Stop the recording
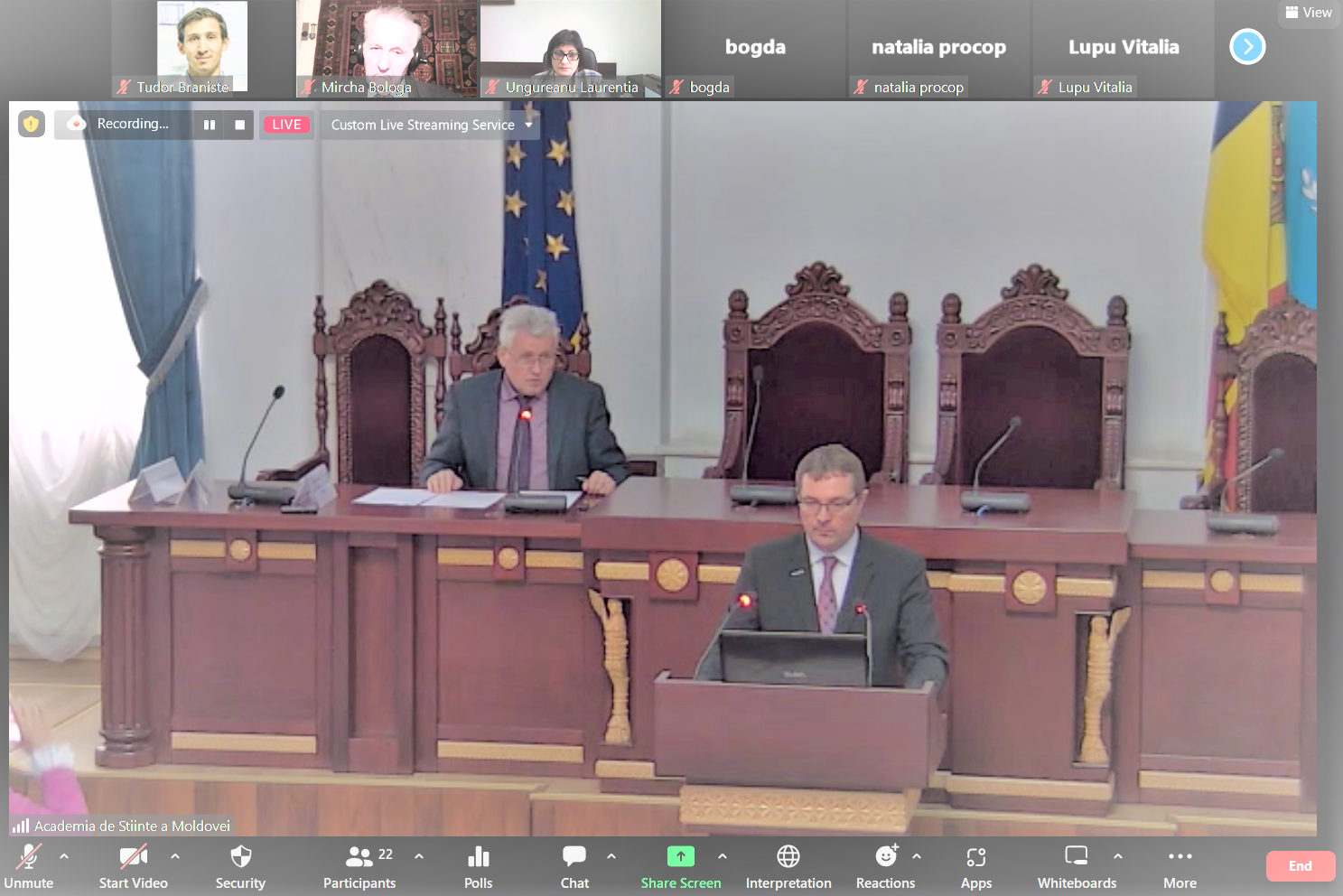This screenshot has height=896, width=1343. [x=239, y=125]
